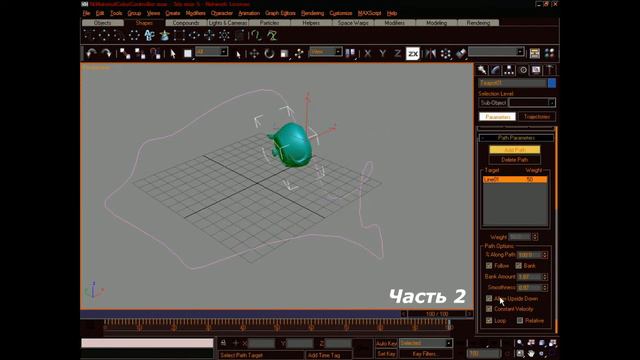This screenshot has height=360, width=640.
Task: Open the Selected key mode dropdown
Action: pyautogui.click(x=449, y=343)
